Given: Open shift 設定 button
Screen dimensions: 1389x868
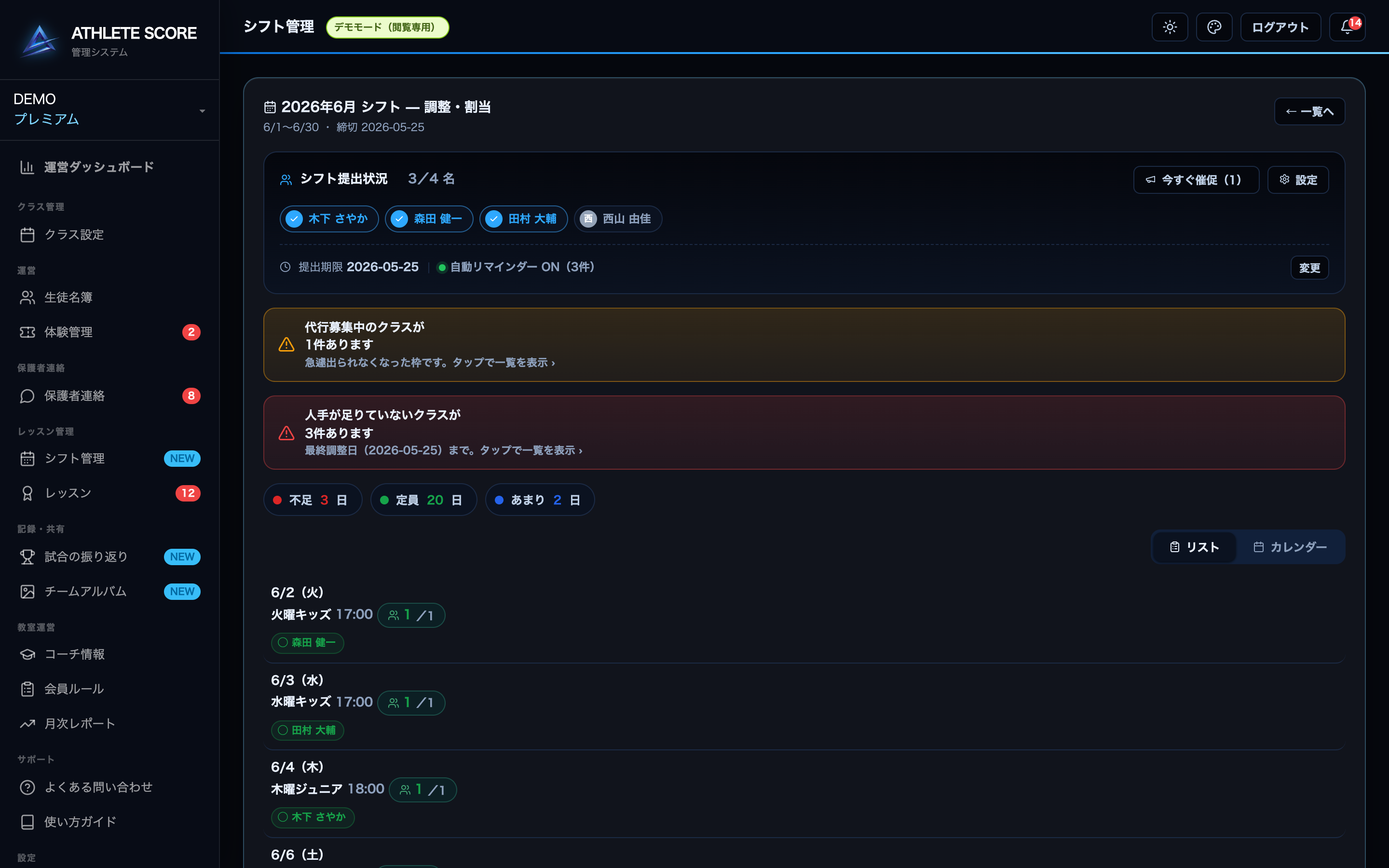Looking at the screenshot, I should [1298, 180].
